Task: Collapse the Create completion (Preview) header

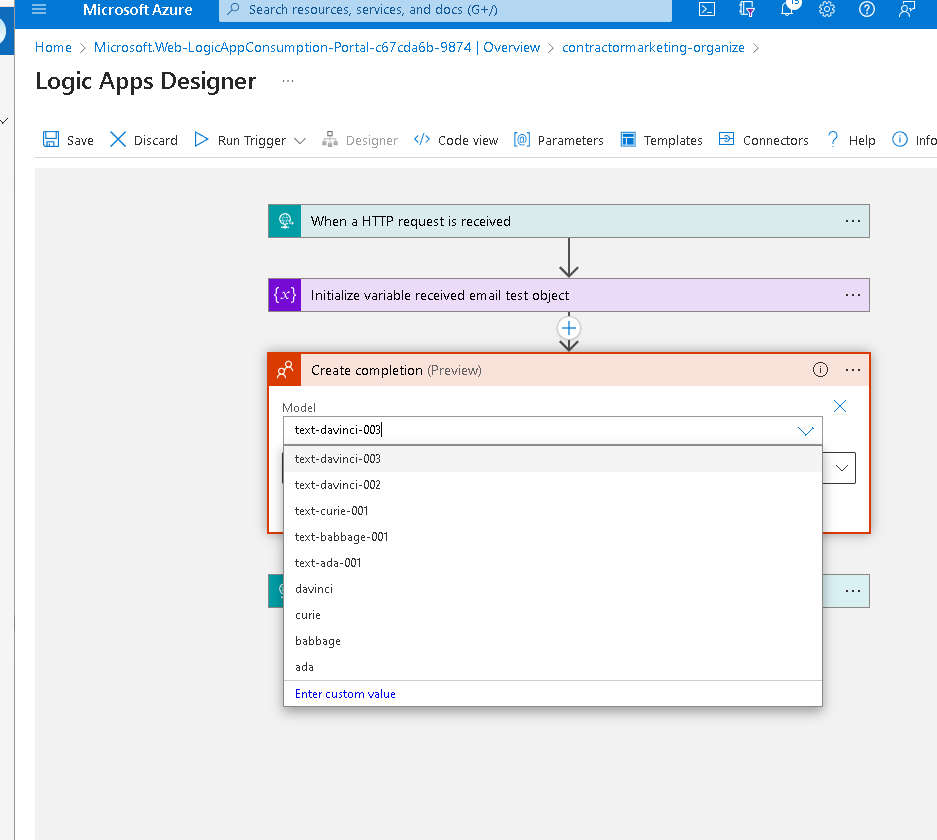Action: point(569,370)
